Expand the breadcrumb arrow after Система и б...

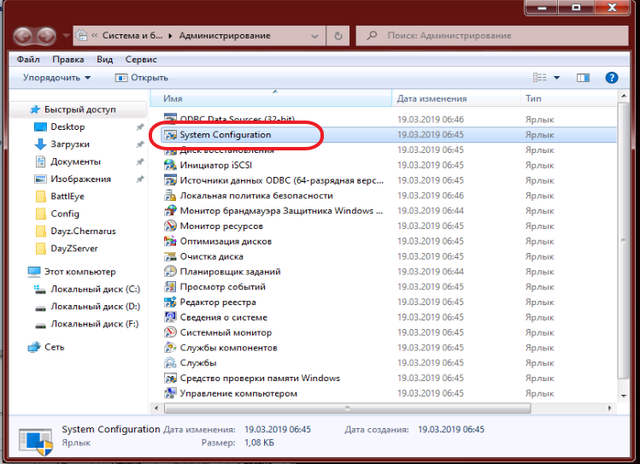click(170, 36)
